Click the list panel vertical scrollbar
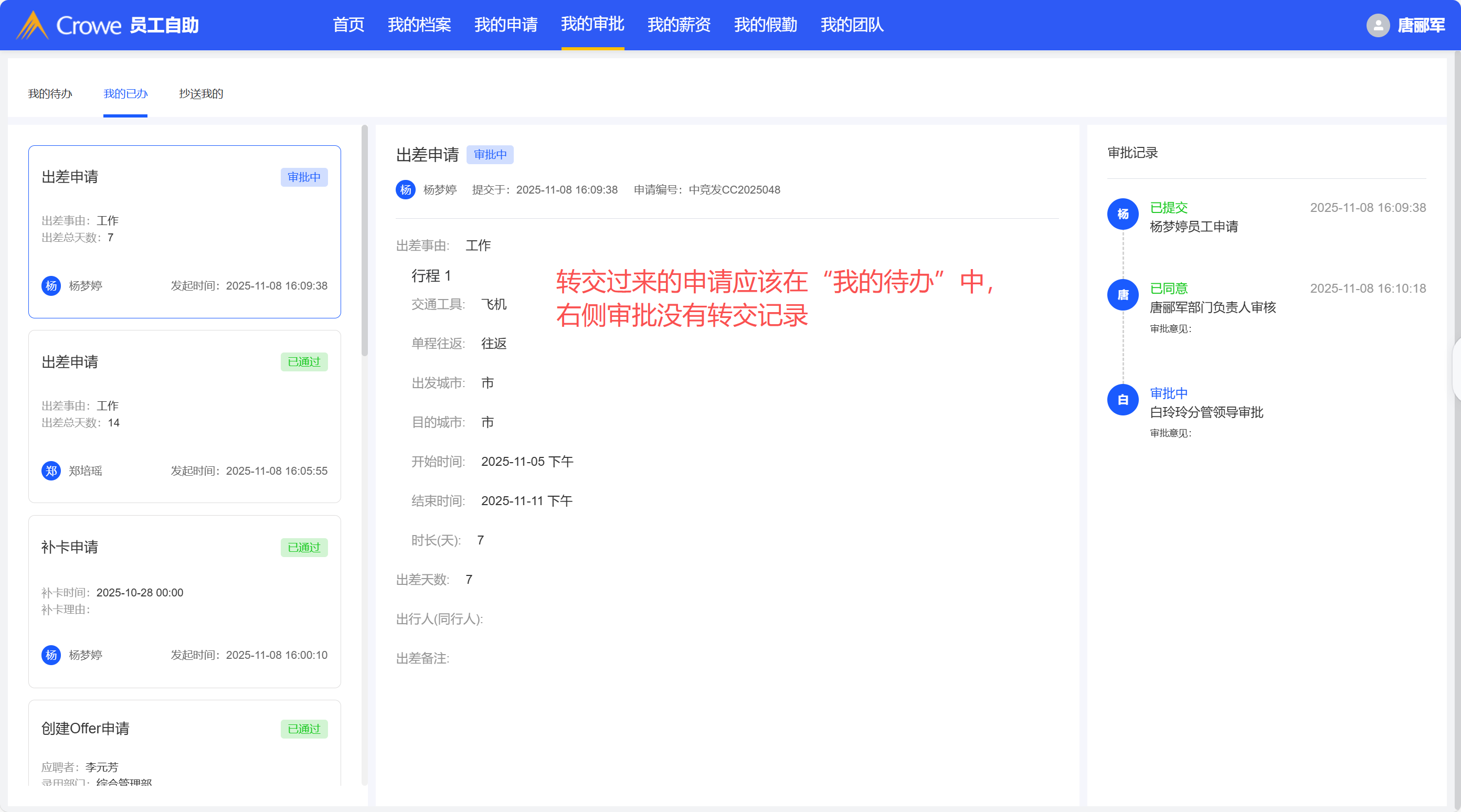The image size is (1461, 812). 364,241
